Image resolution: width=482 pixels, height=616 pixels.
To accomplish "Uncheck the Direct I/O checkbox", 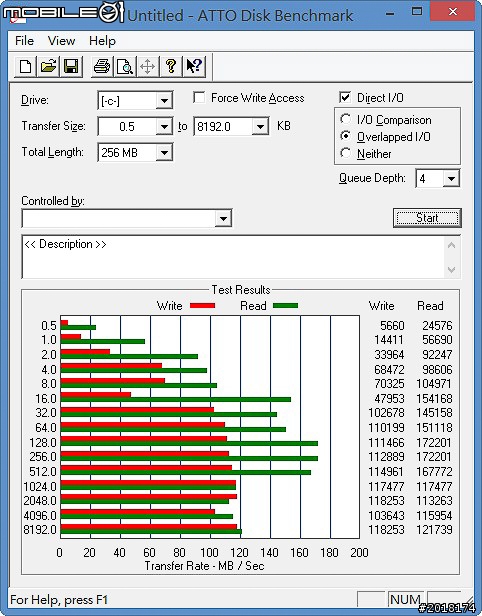I will (345, 97).
